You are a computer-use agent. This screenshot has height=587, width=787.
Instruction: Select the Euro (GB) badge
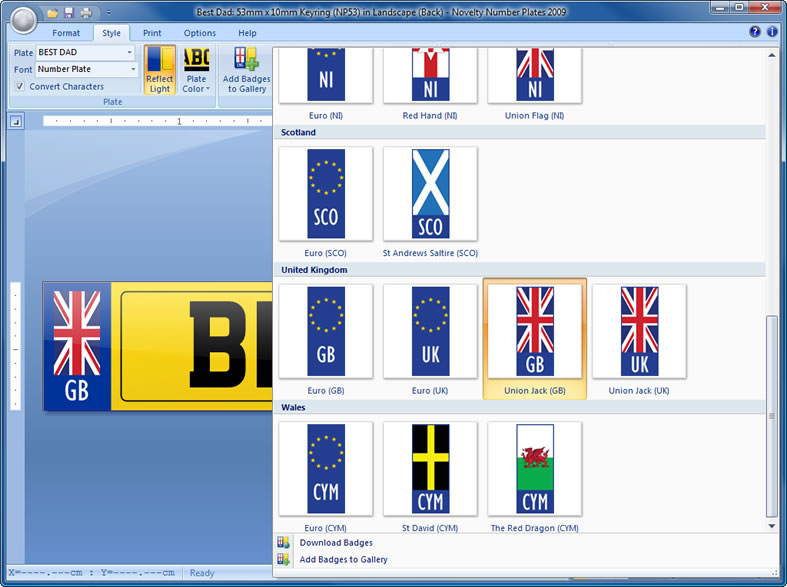(326, 339)
